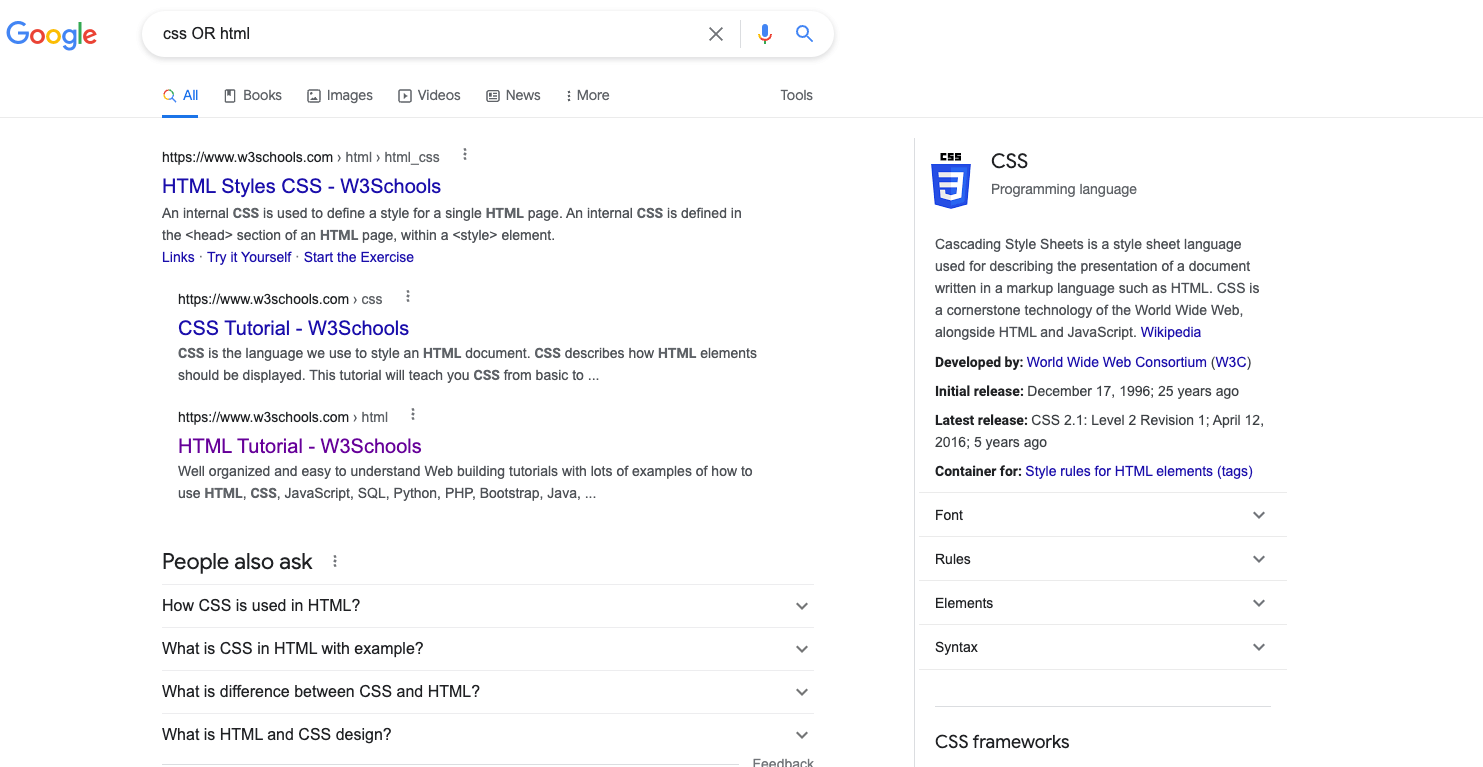This screenshot has width=1483, height=767.
Task: Open the People also ask three-dot menu
Action: coord(335,562)
